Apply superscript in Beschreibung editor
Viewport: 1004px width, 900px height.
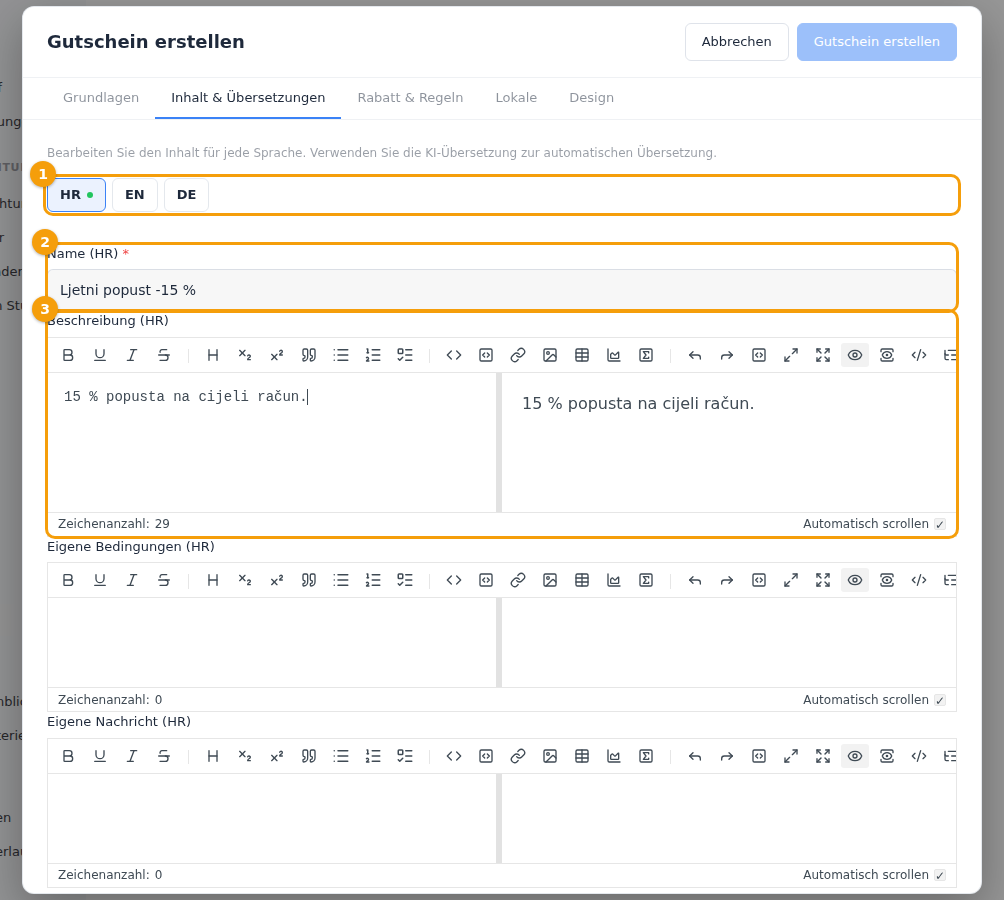pos(277,355)
